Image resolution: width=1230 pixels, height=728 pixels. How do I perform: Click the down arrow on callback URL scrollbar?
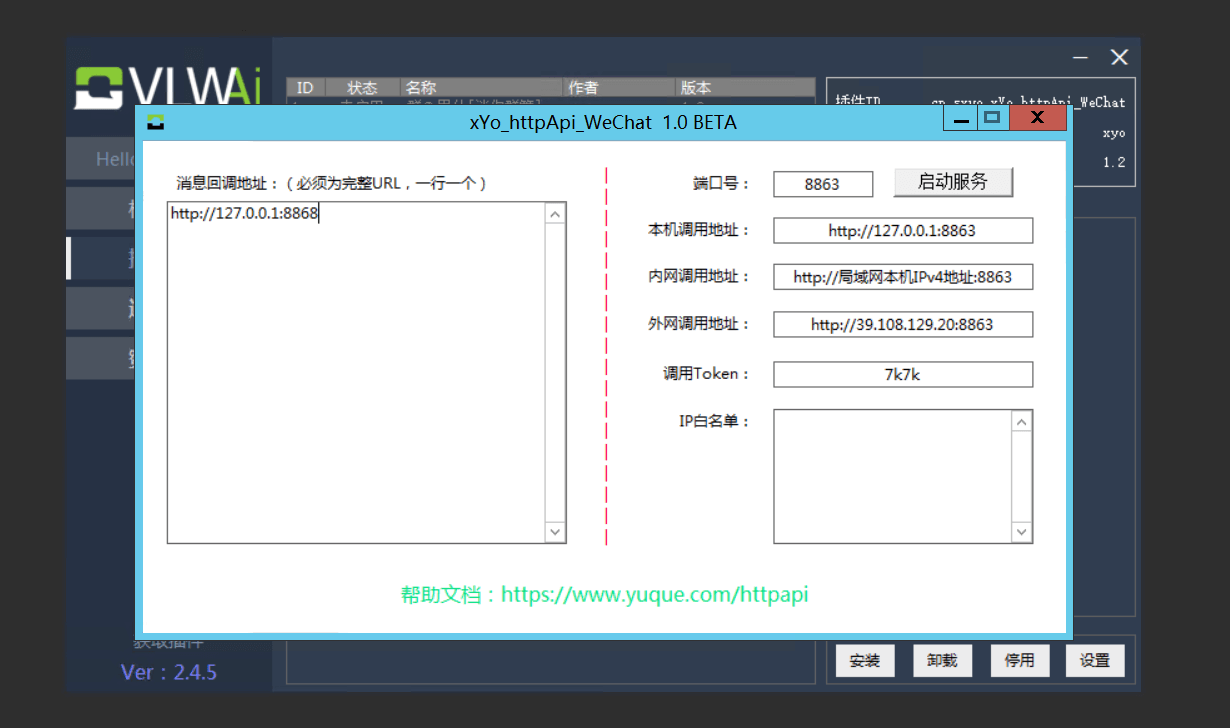click(555, 533)
